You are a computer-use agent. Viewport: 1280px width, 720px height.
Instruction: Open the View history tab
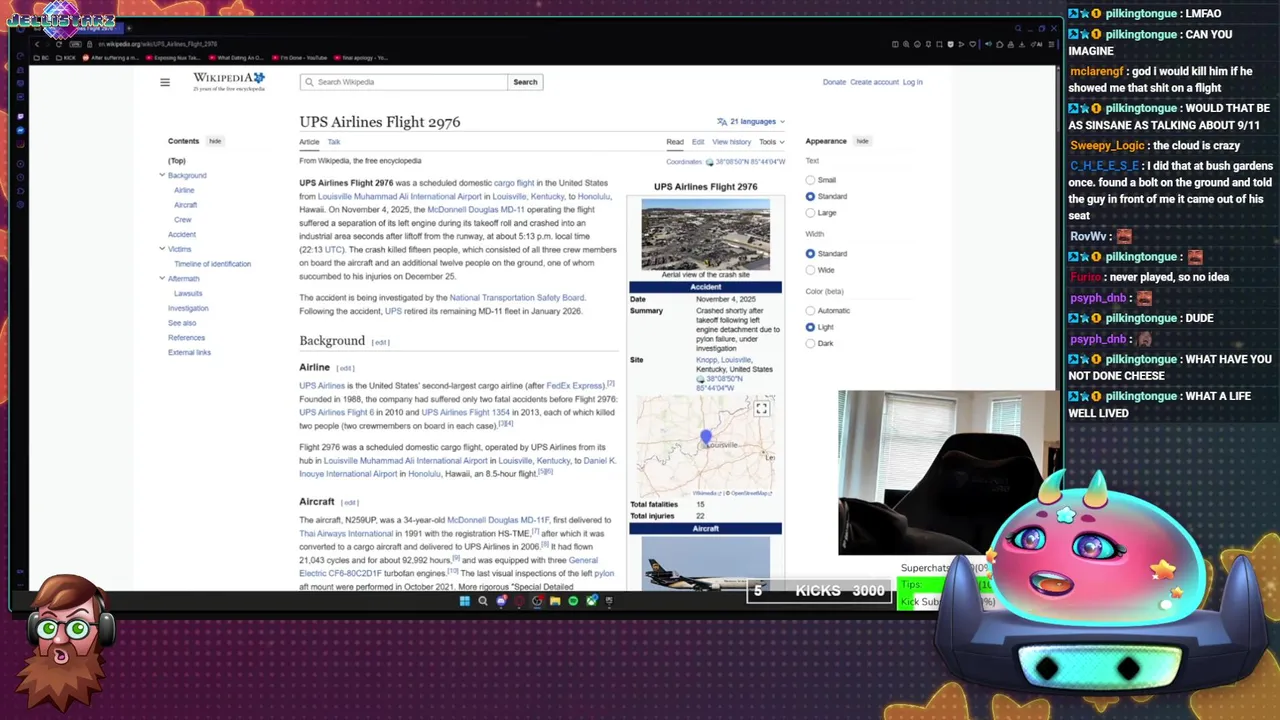731,142
